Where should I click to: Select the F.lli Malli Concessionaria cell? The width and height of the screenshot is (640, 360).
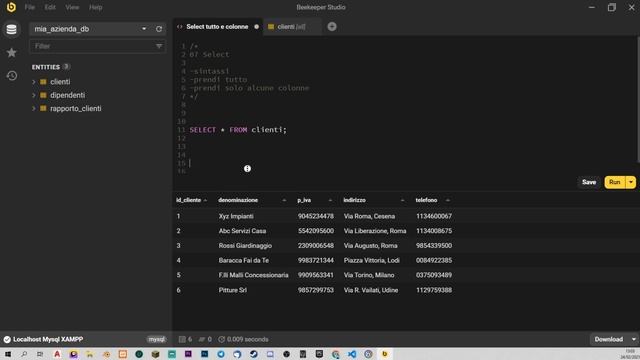(x=253, y=275)
